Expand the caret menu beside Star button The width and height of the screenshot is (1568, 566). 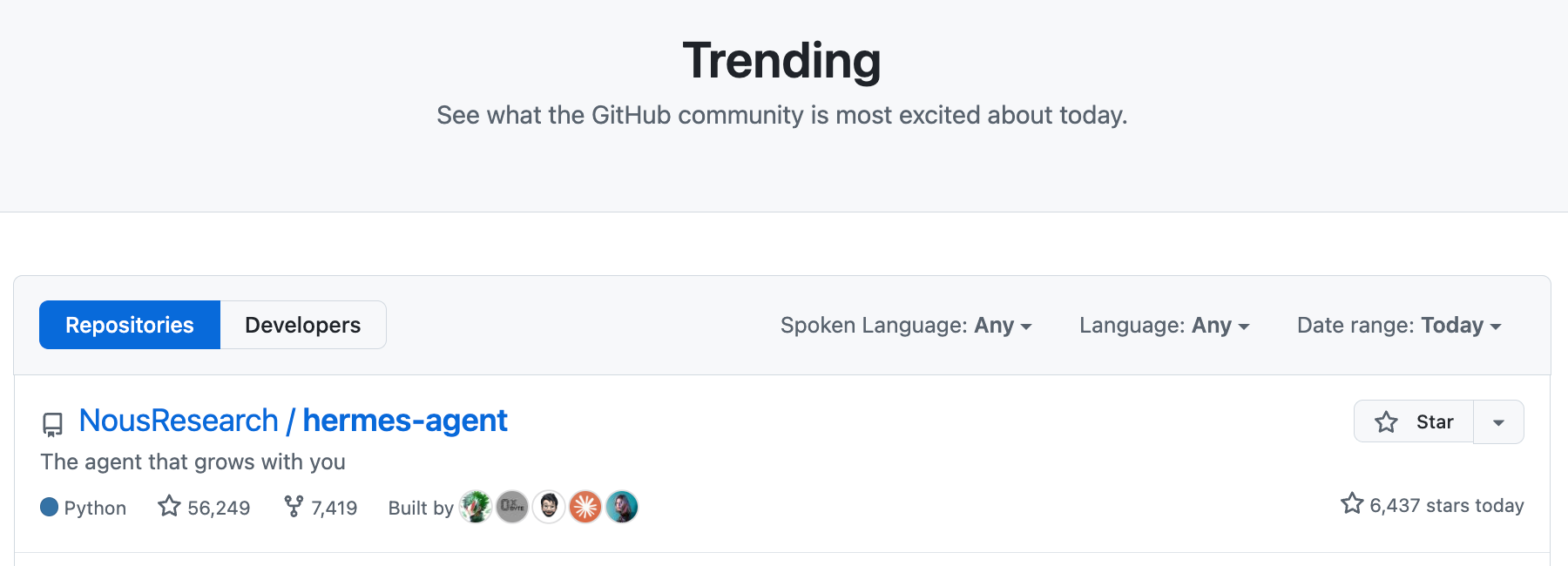[x=1498, y=422]
